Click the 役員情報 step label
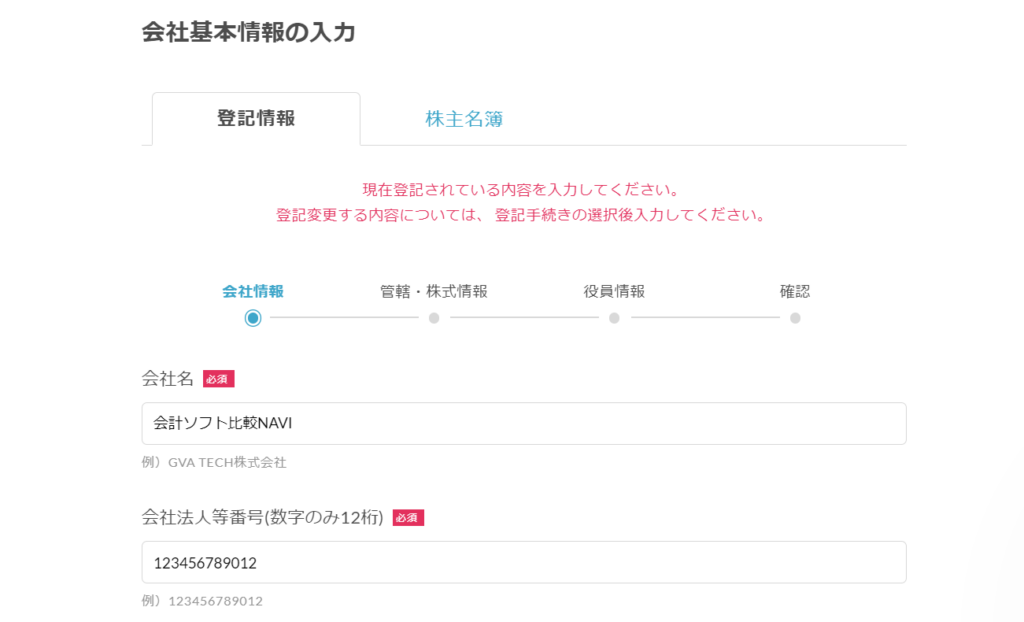This screenshot has height=622, width=1024. pos(614,291)
